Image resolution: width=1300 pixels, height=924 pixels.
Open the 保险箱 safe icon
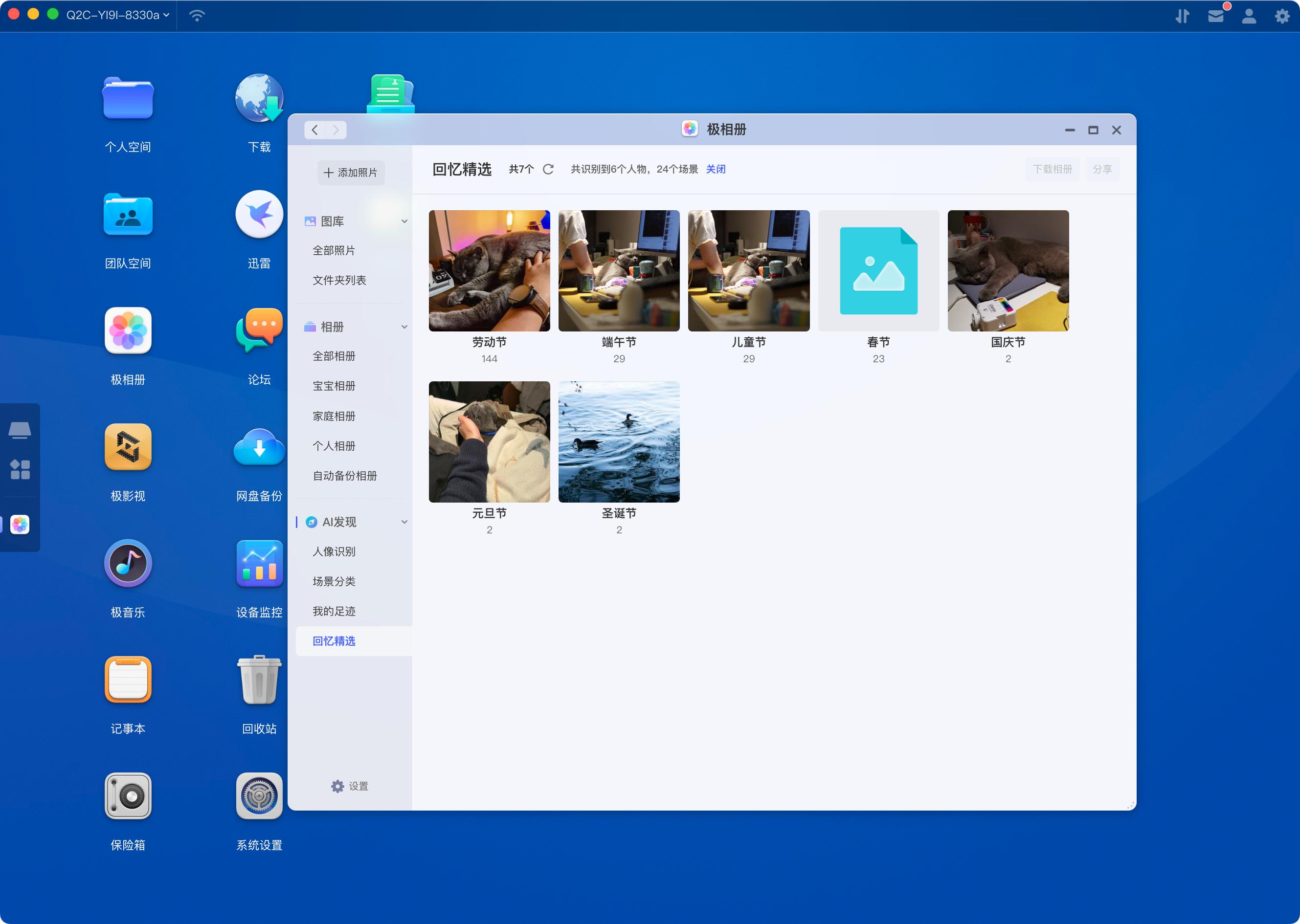[128, 795]
